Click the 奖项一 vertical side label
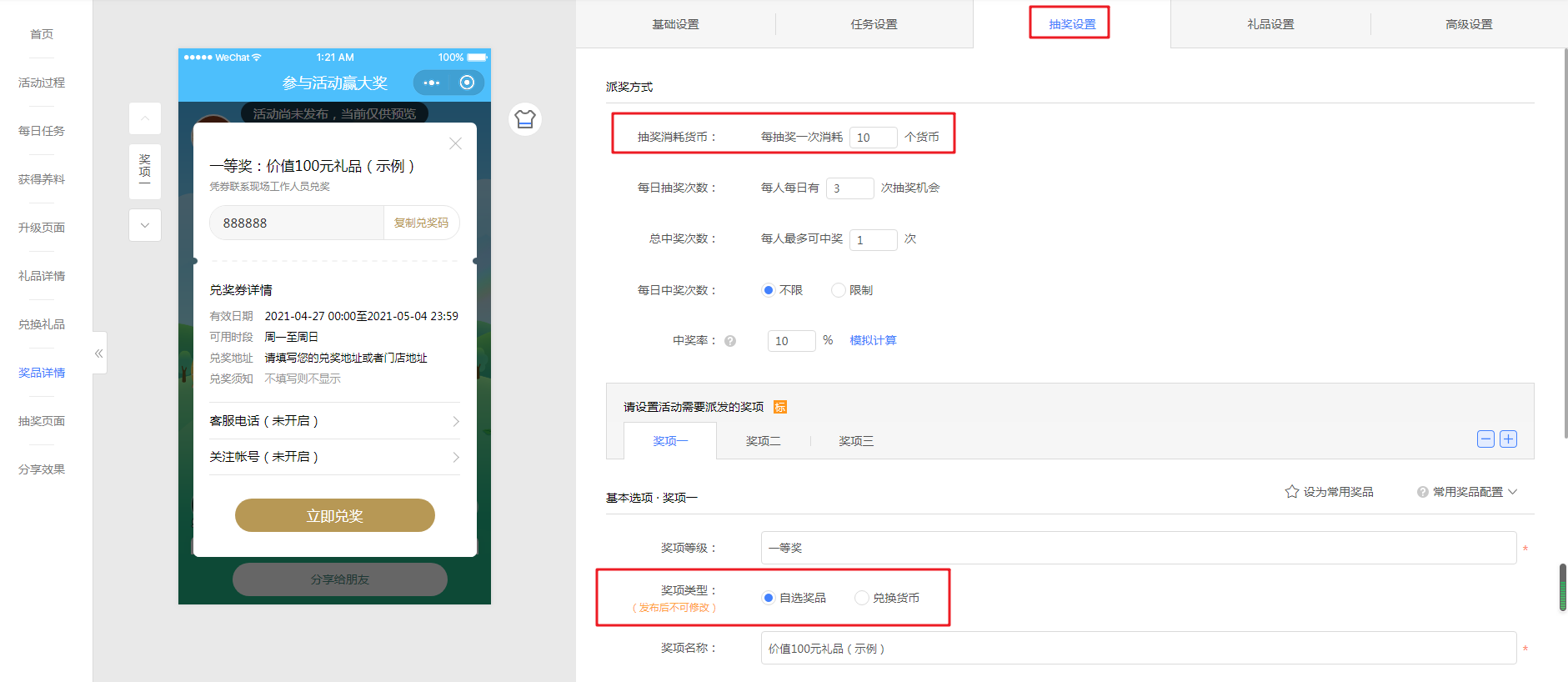This screenshot has width=1568, height=682. pyautogui.click(x=145, y=171)
